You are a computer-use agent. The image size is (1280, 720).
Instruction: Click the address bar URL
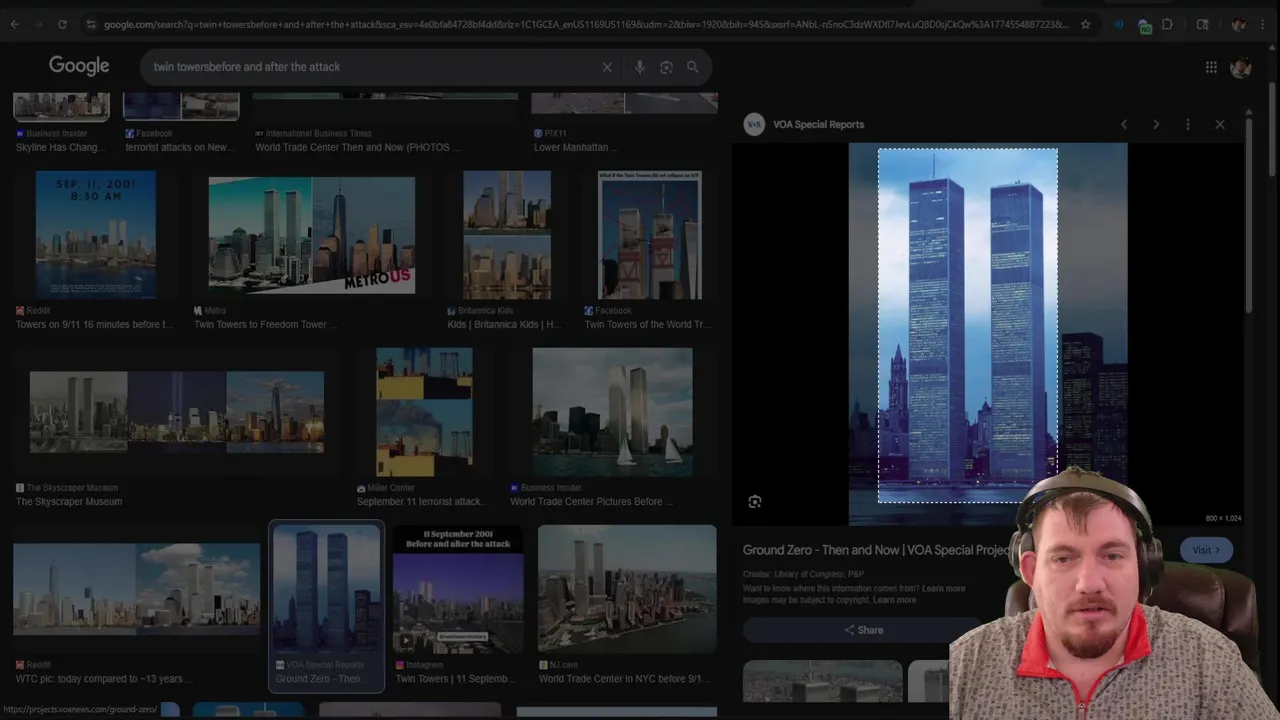(x=585, y=24)
